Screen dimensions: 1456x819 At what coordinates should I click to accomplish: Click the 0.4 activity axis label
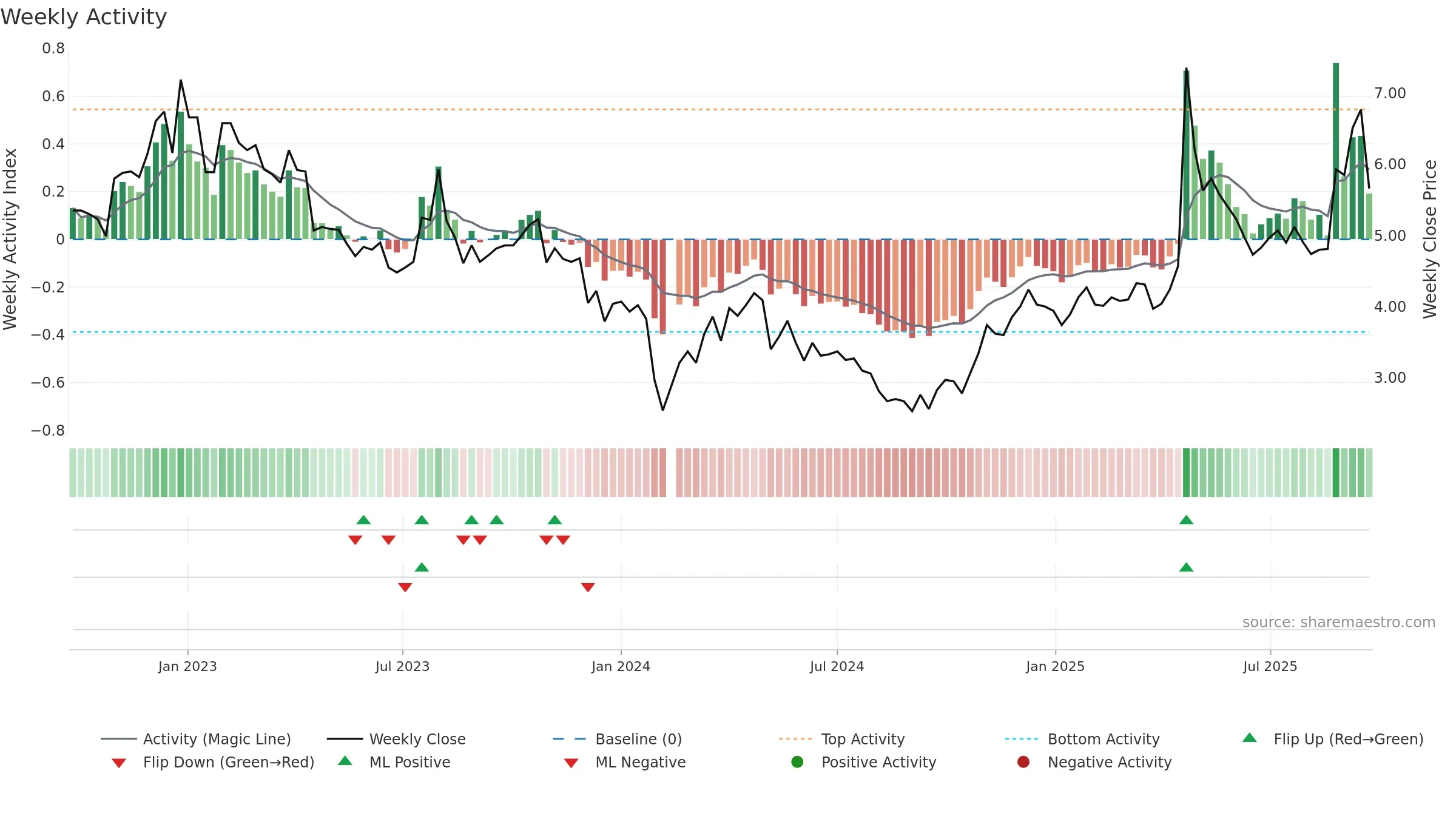53,144
